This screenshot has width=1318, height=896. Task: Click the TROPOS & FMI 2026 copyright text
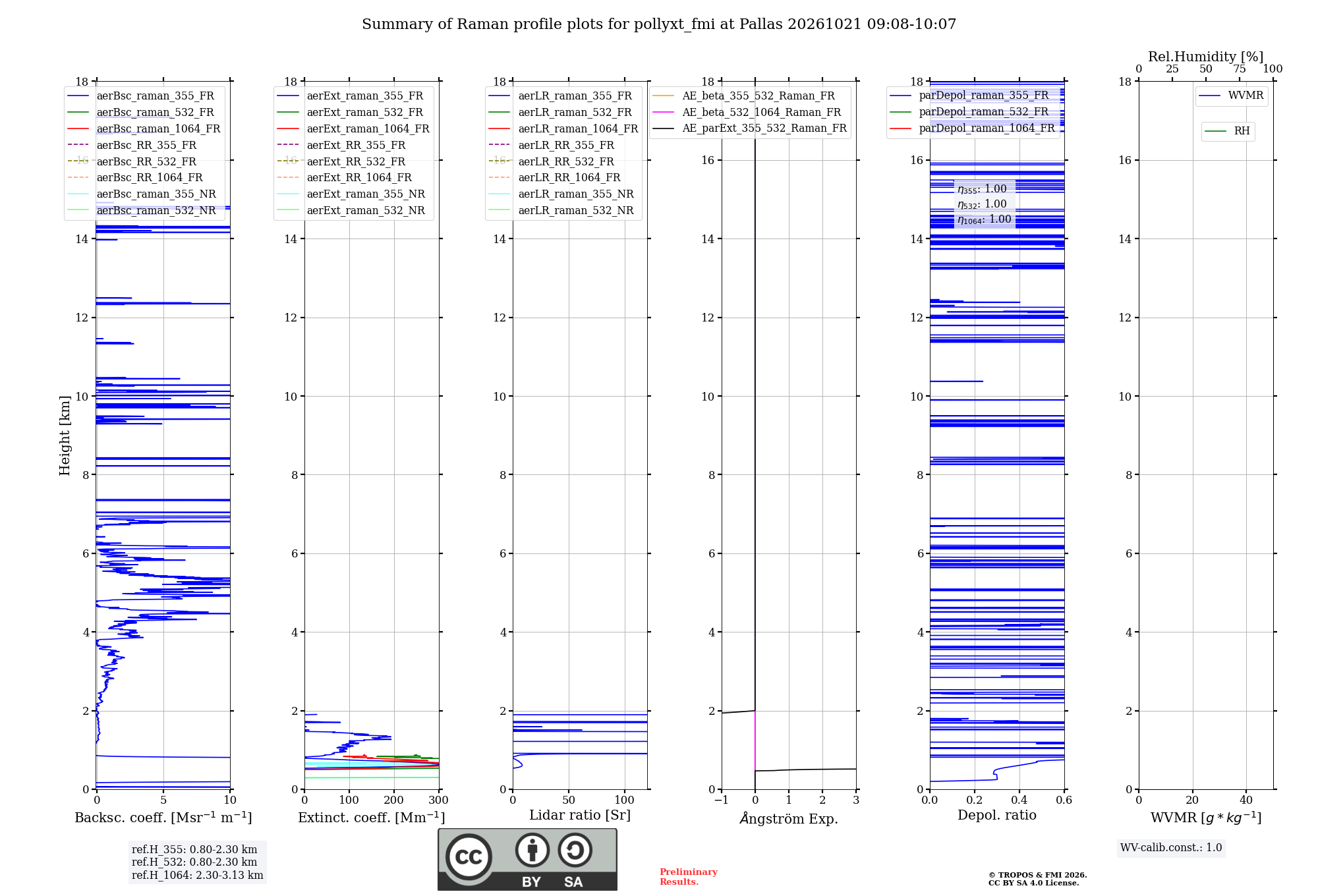[x=1038, y=876]
